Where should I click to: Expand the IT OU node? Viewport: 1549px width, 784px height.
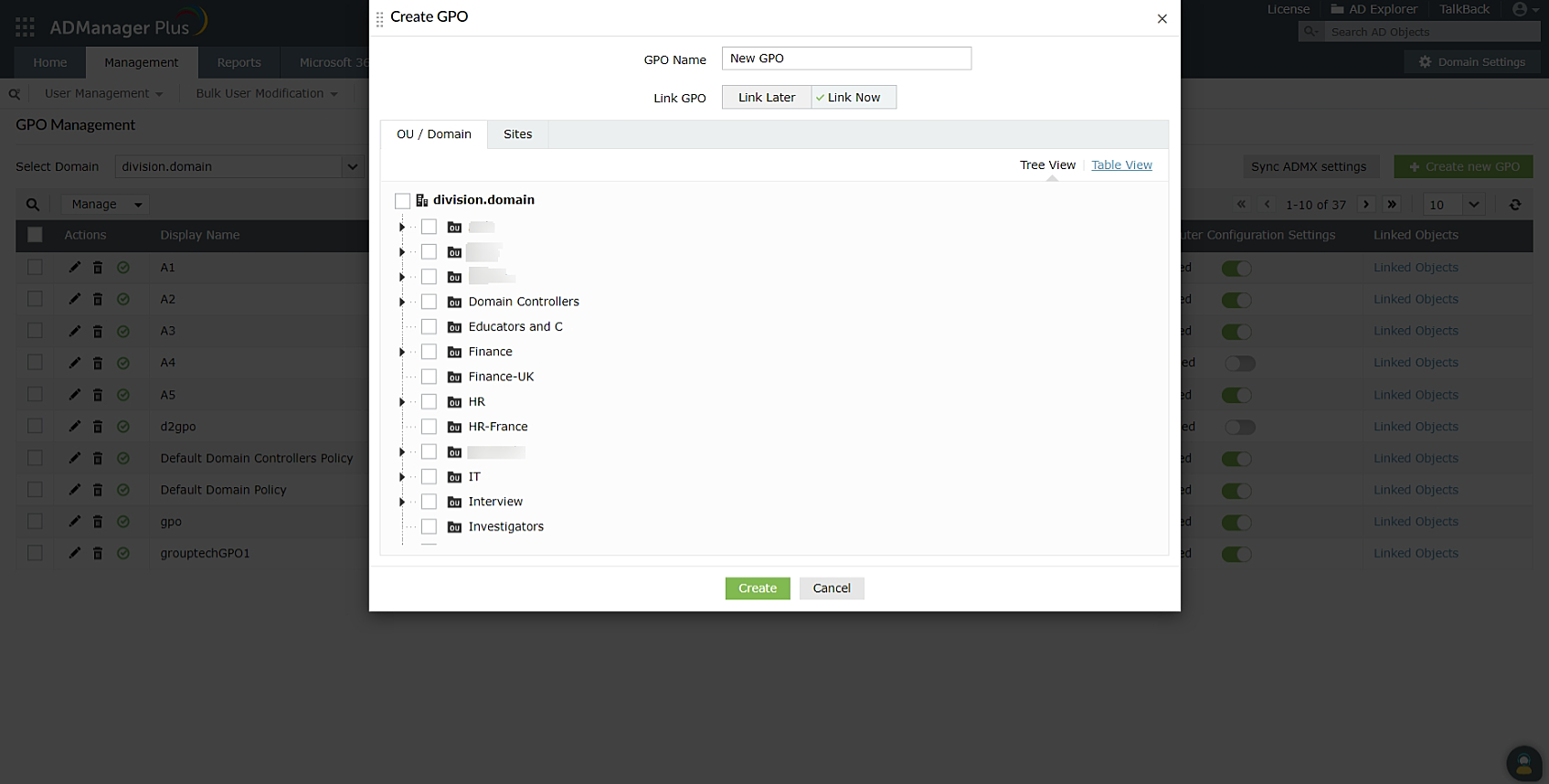(401, 477)
